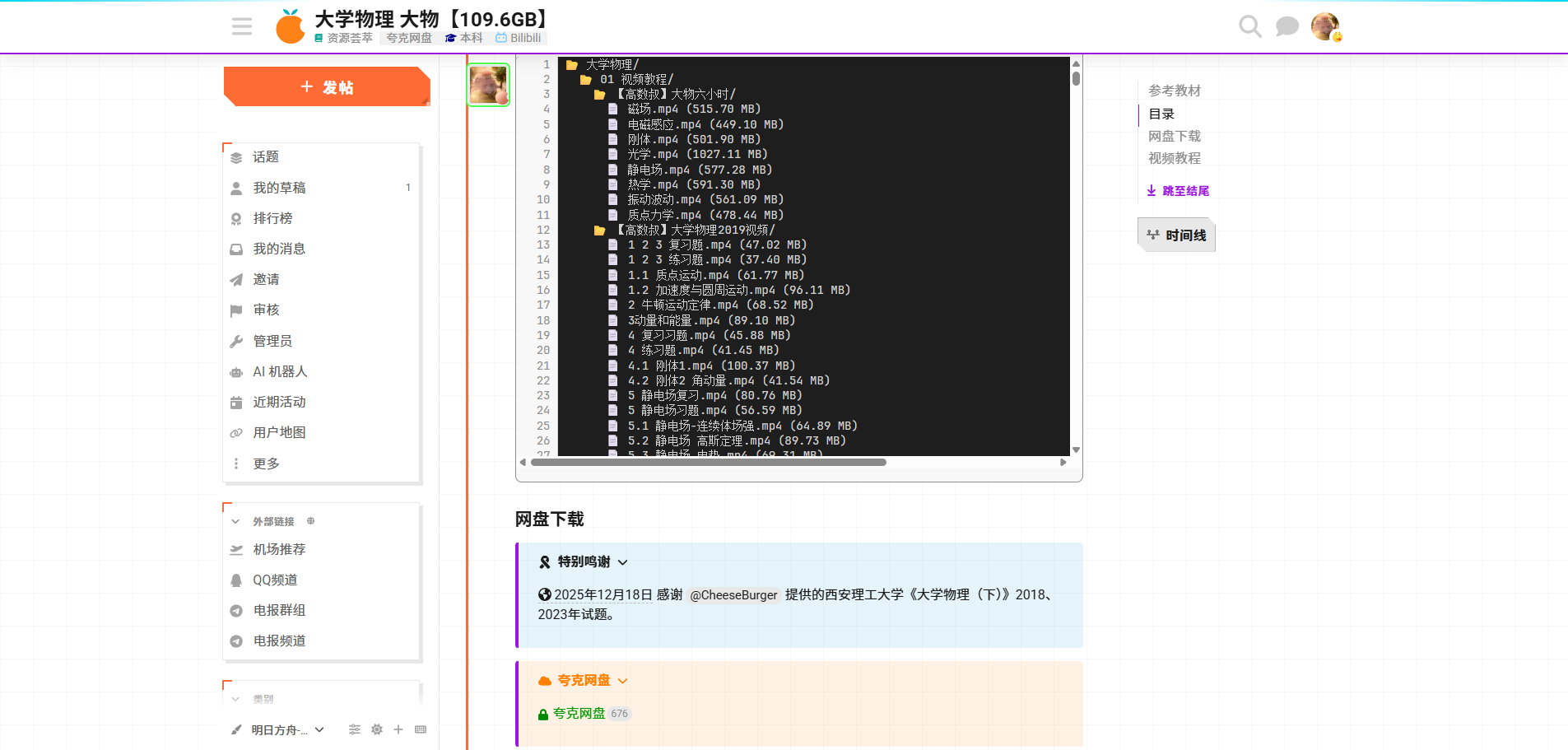The image size is (1568, 750).
Task: Open the sliders settings icon in bottom bar
Action: [355, 729]
